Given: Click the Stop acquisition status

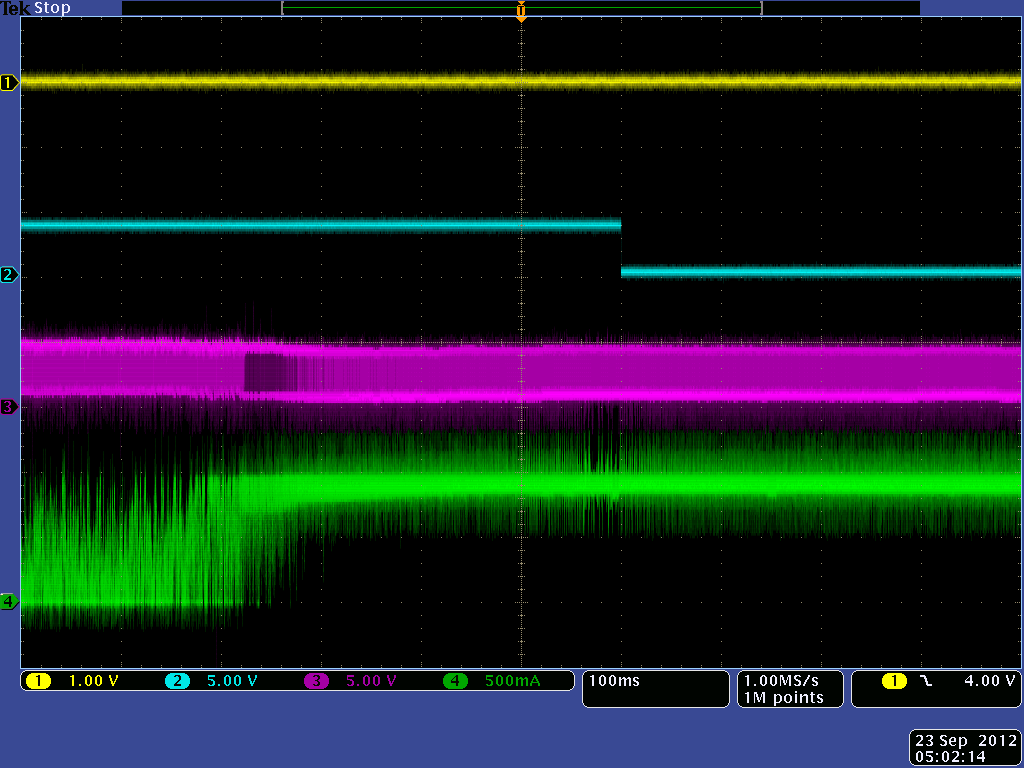Looking at the screenshot, I should point(52,8).
